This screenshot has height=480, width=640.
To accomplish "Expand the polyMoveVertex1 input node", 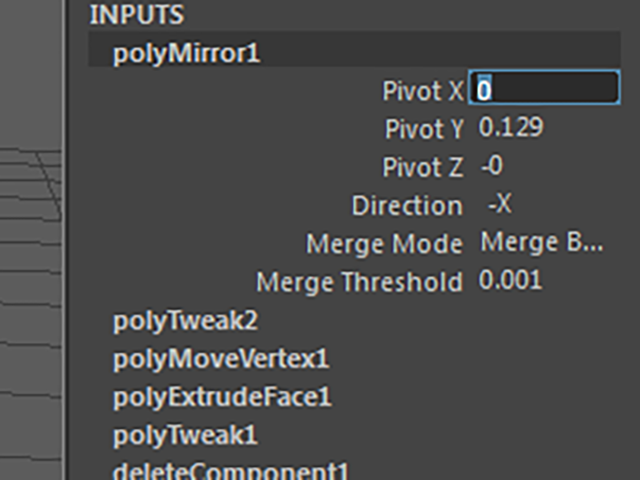I will [221, 360].
